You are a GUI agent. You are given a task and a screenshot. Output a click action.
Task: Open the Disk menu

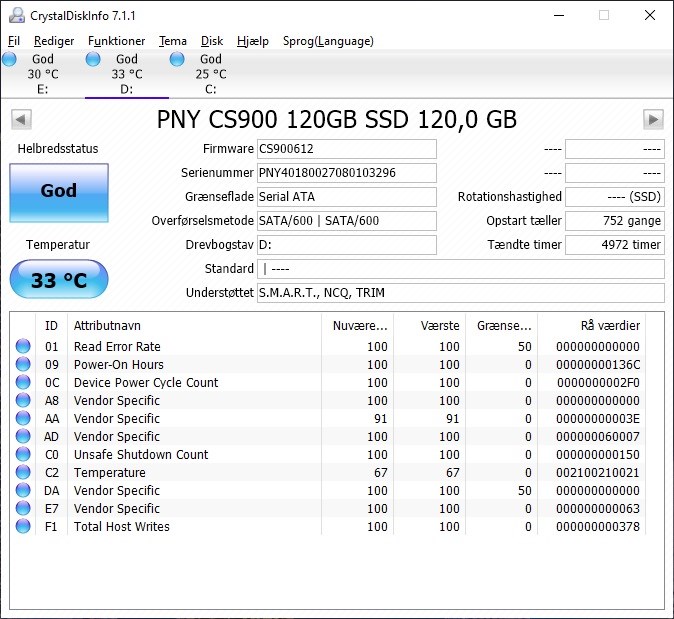point(212,41)
